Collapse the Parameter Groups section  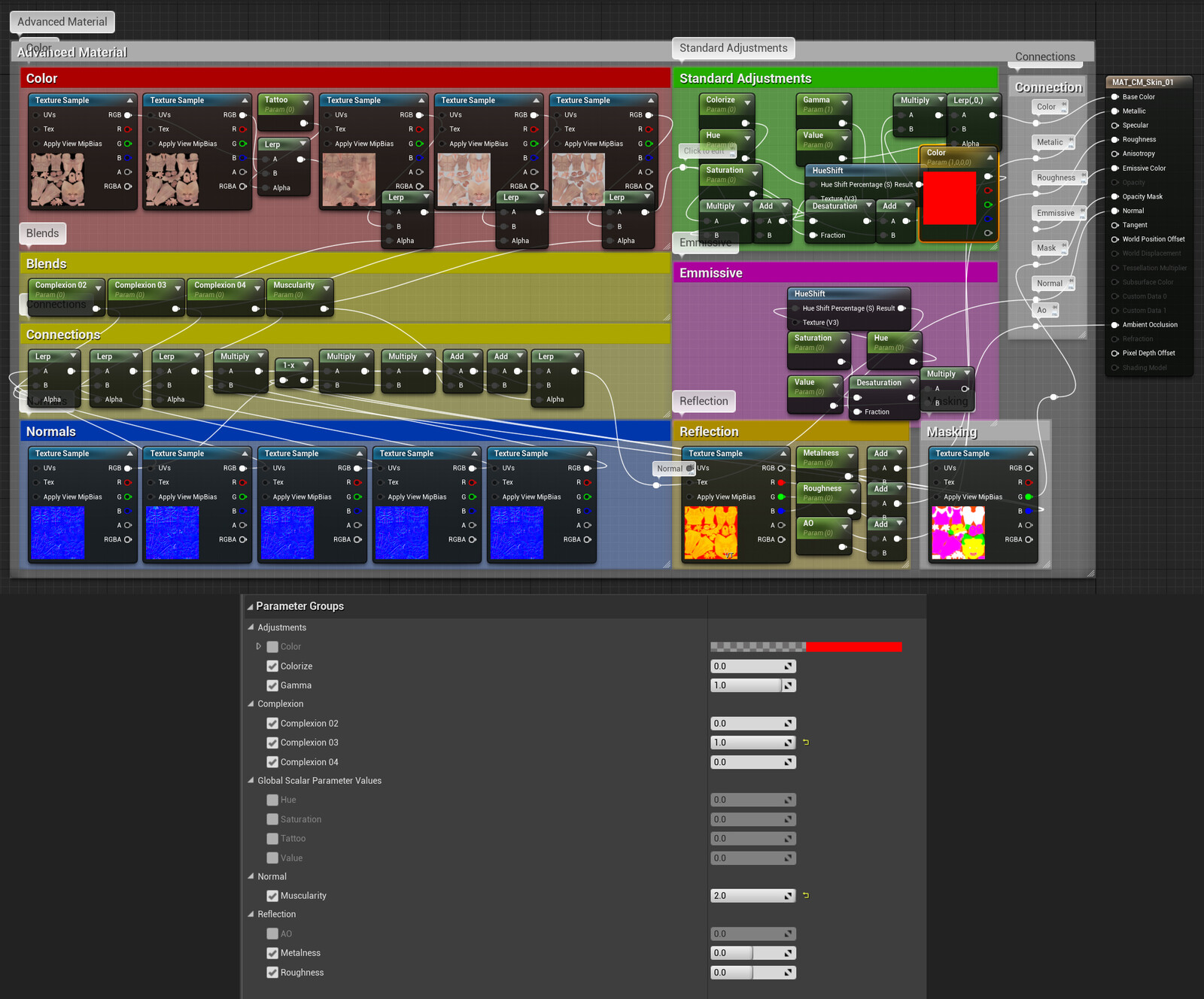(x=250, y=606)
